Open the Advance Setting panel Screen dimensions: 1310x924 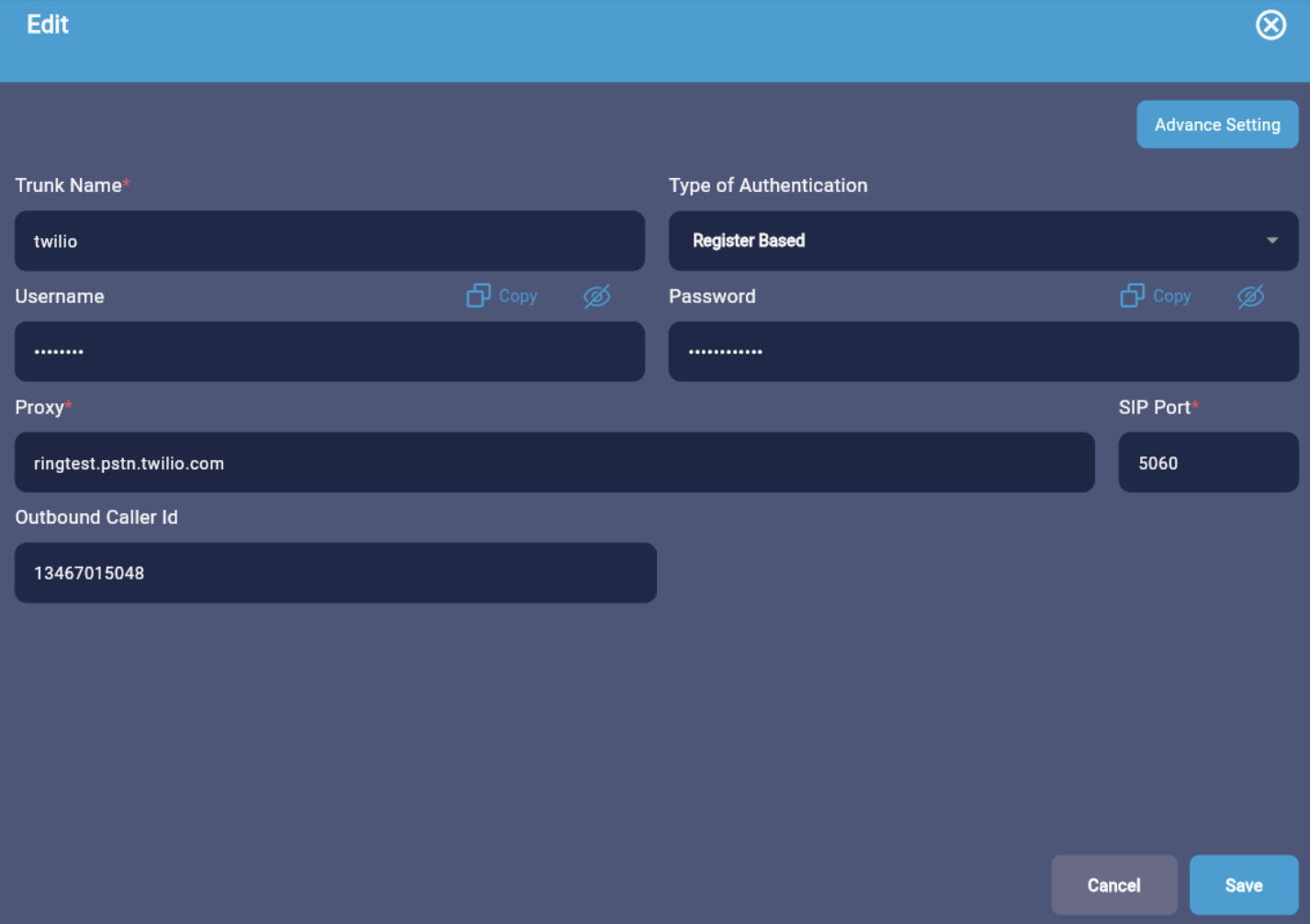click(x=1216, y=124)
